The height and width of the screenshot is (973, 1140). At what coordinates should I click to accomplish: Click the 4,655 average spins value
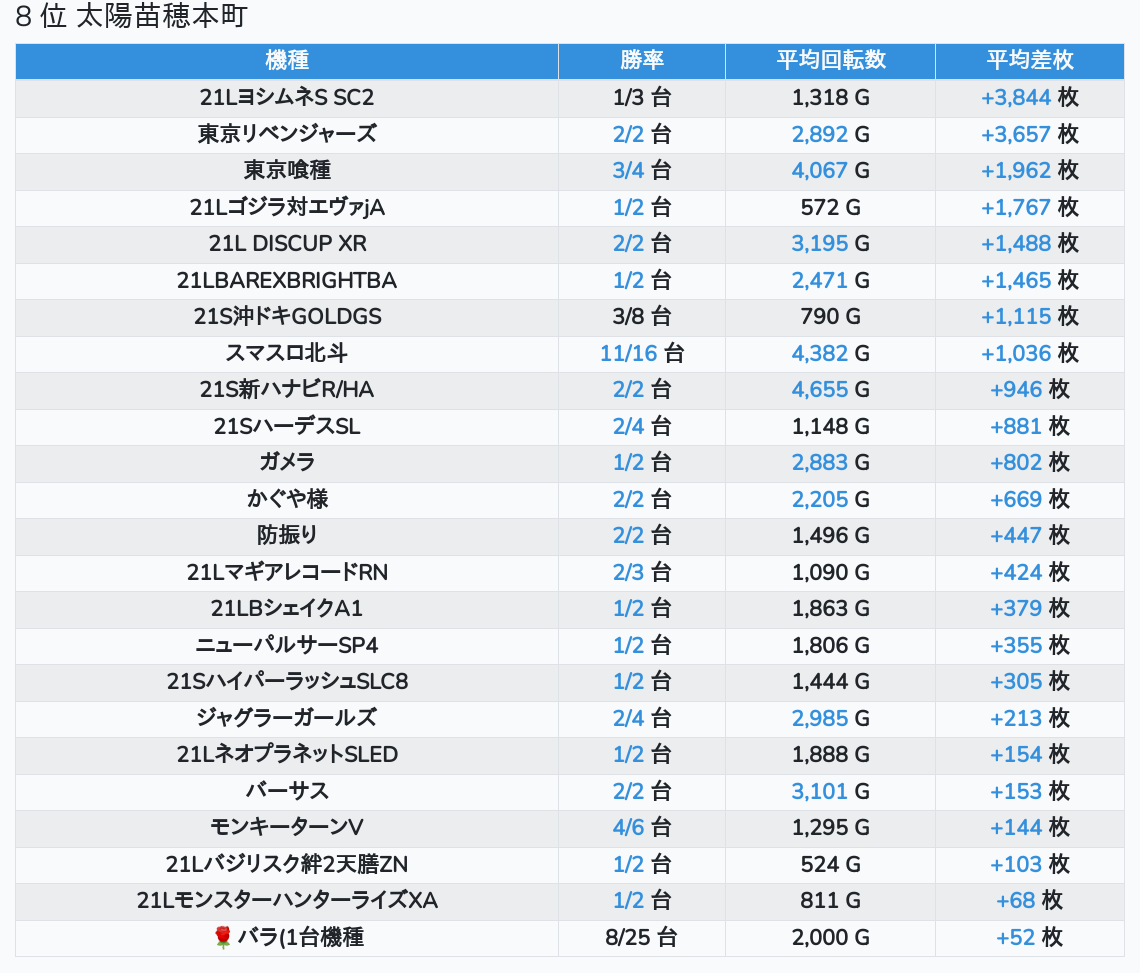819,390
